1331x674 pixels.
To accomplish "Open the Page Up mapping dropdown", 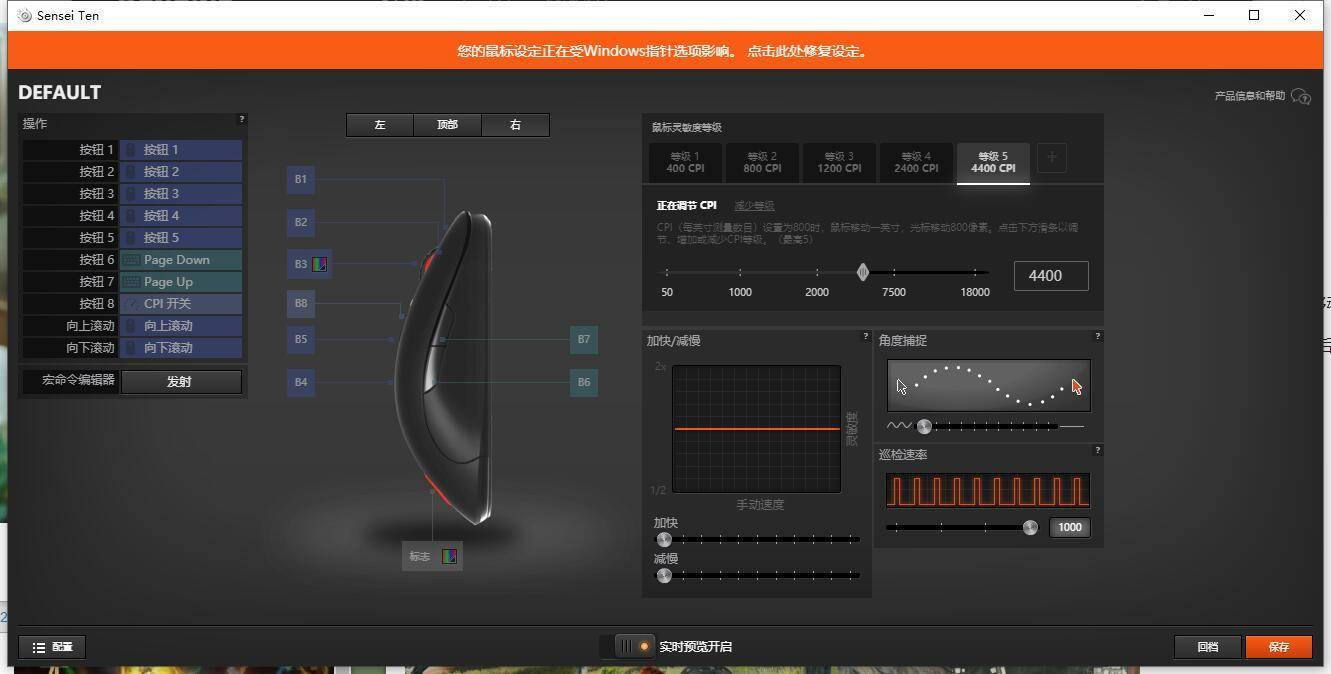I will [181, 282].
